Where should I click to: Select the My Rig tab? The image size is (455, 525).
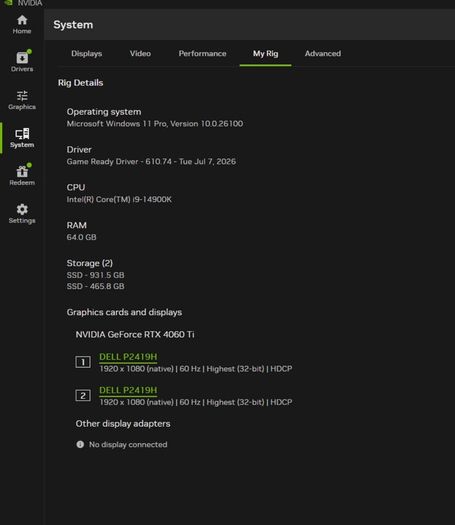point(266,54)
